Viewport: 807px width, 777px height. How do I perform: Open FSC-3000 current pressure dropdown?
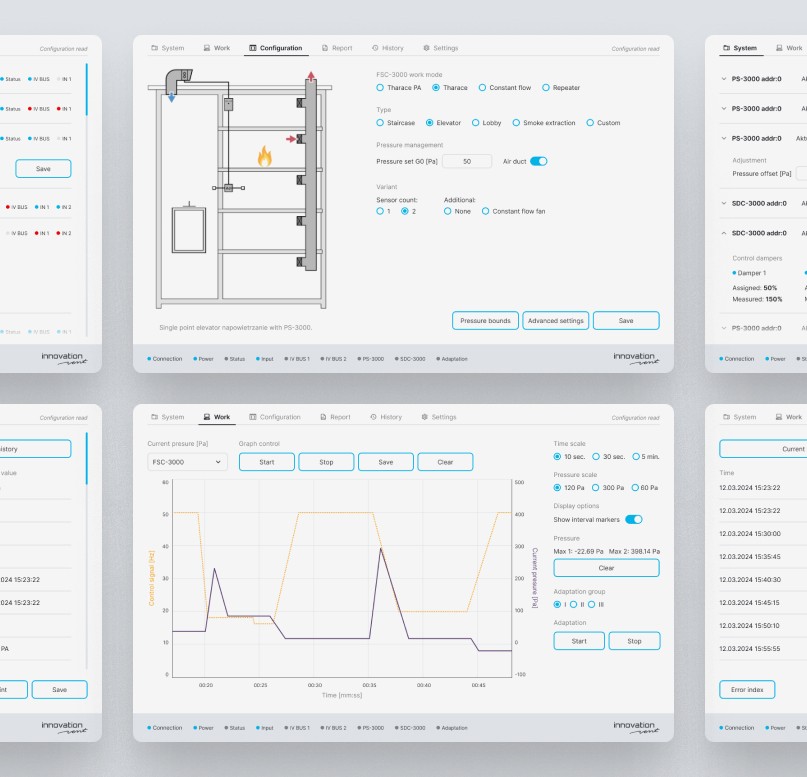[186, 462]
